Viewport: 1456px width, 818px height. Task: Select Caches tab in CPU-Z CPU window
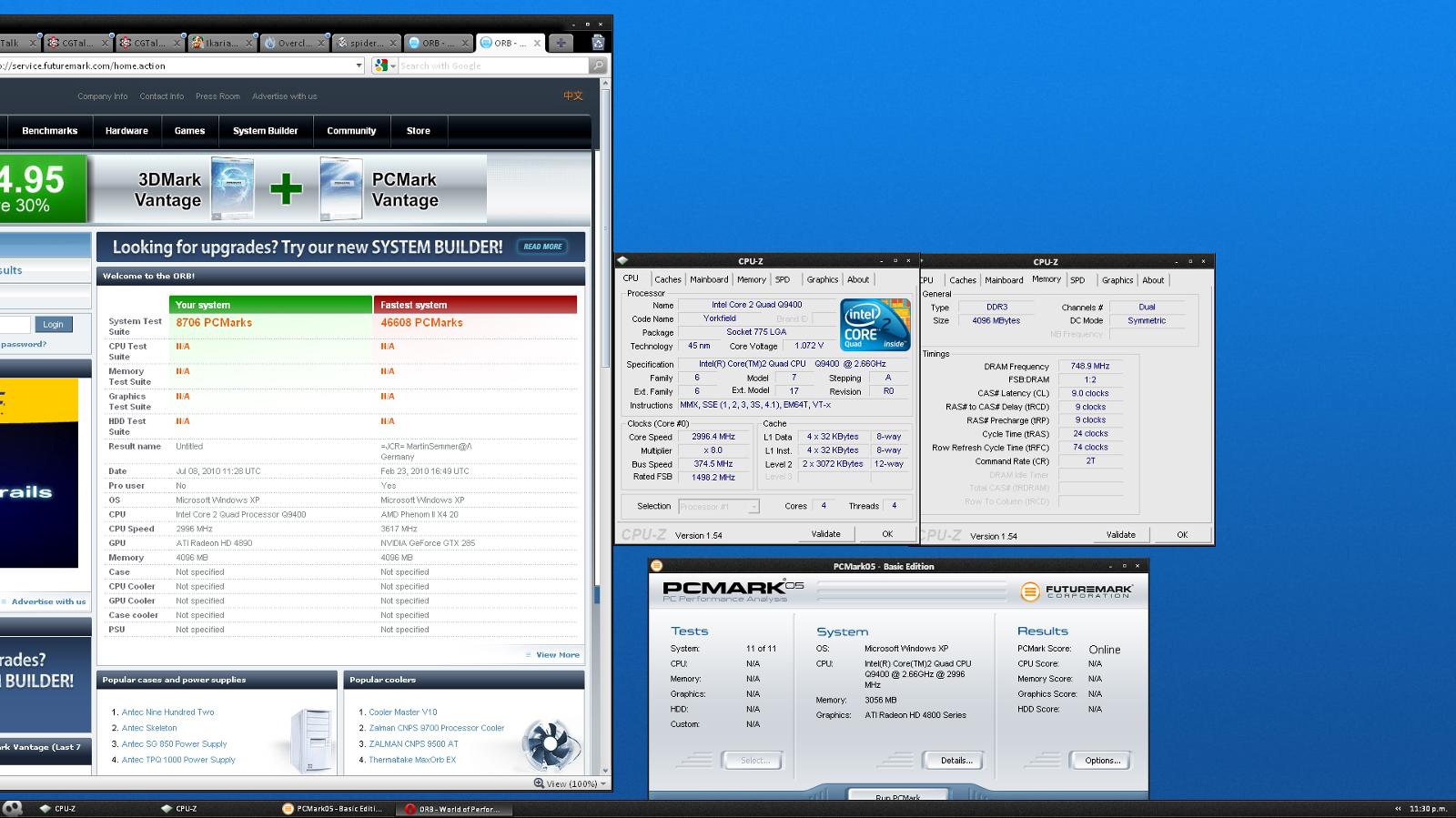667,280
